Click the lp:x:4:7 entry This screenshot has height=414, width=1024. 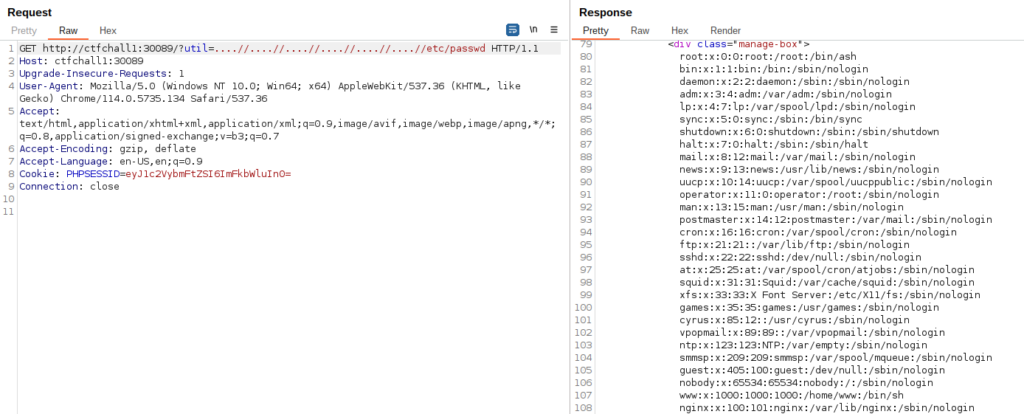(797, 106)
